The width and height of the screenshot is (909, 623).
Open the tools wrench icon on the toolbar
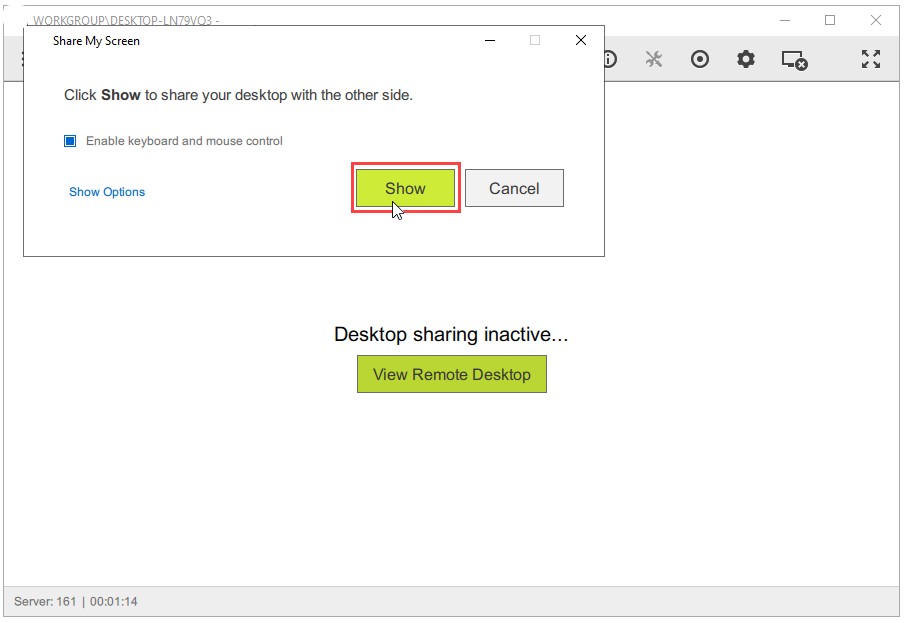tap(653, 59)
